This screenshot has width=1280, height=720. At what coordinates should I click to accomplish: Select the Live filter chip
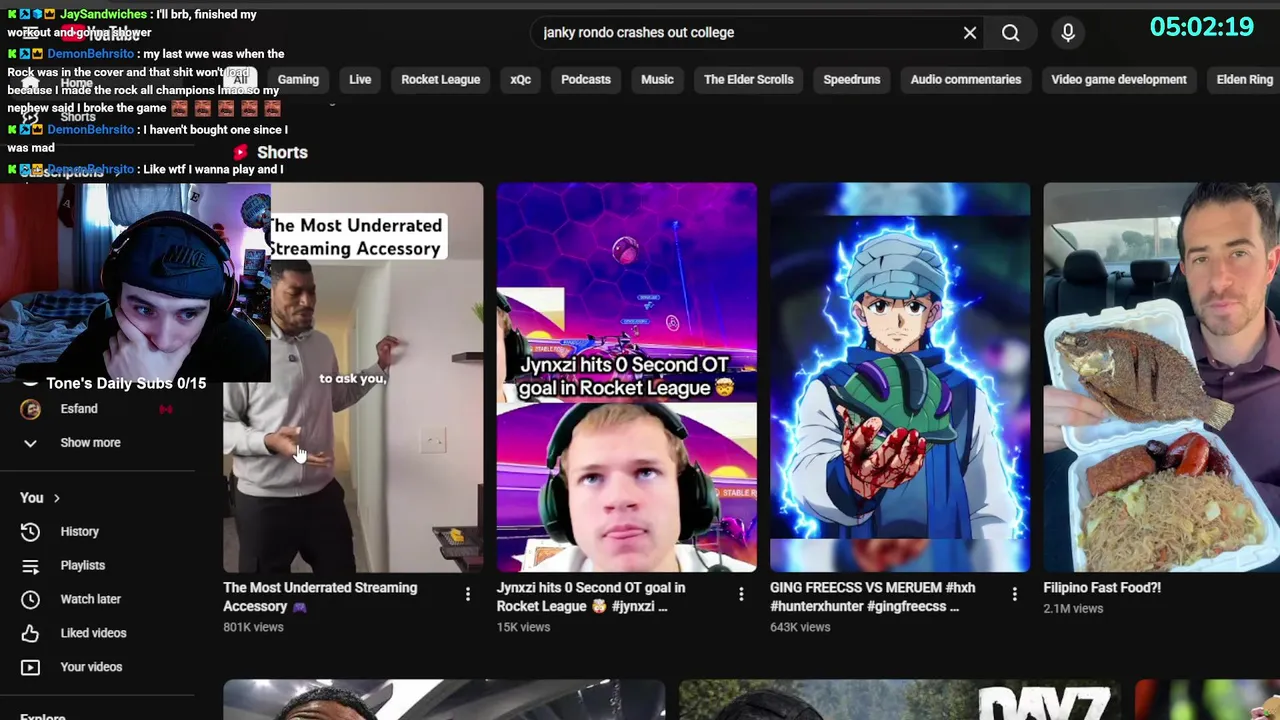(x=360, y=80)
